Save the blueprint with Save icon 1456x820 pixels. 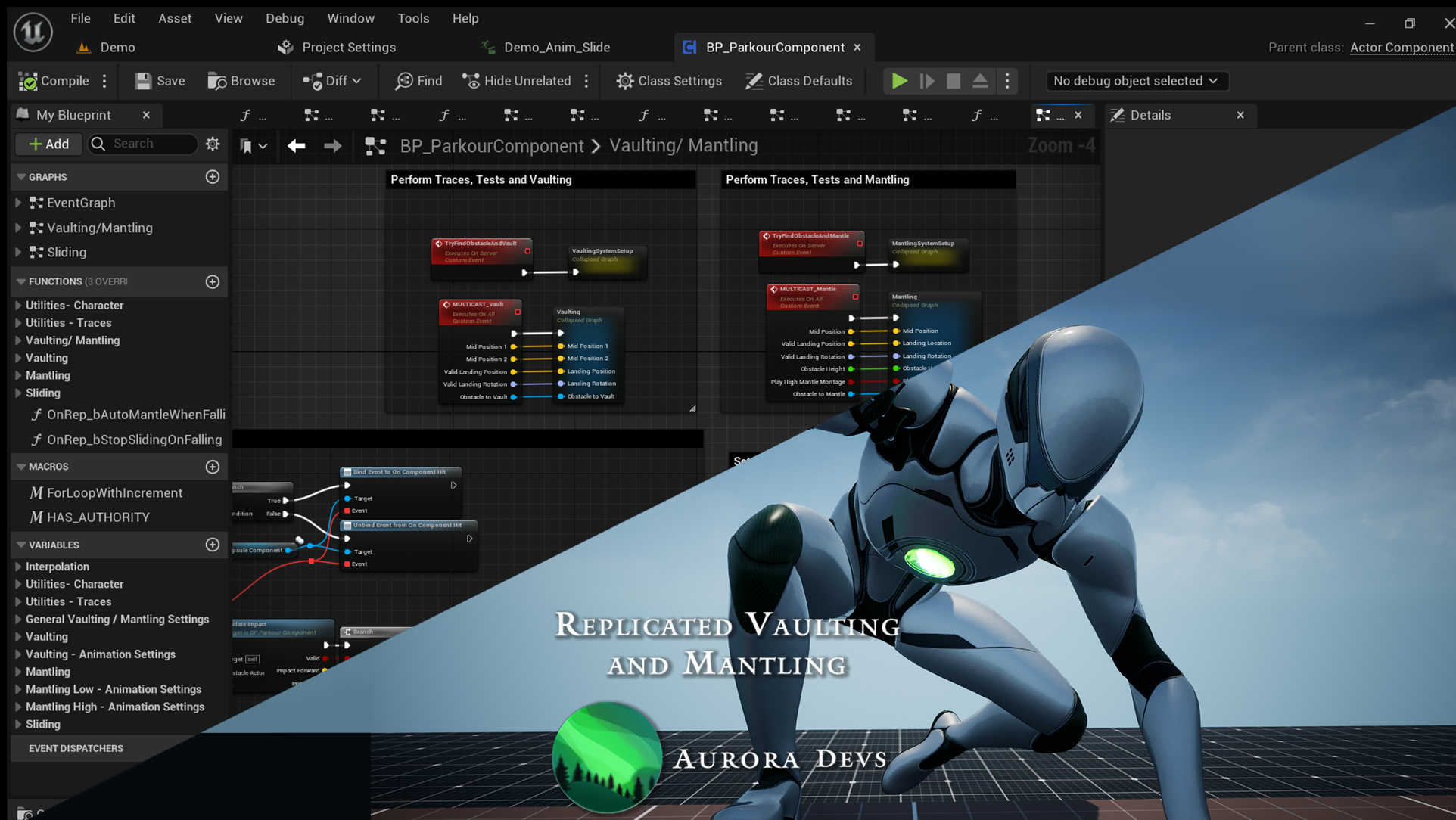coord(143,81)
